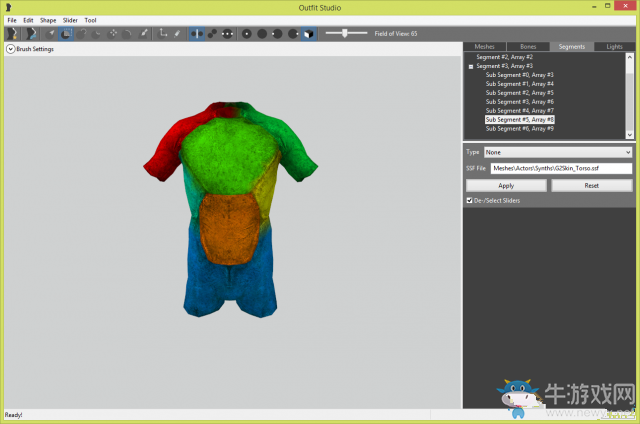This screenshot has width=640, height=424.
Task: Click the left side view icon
Action: (278, 34)
